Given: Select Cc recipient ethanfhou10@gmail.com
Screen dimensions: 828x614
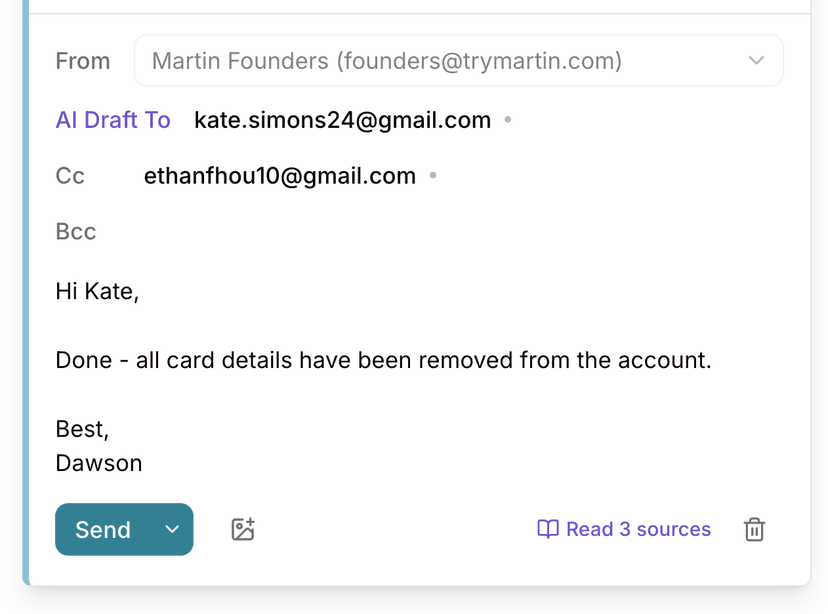Looking at the screenshot, I should 280,176.
